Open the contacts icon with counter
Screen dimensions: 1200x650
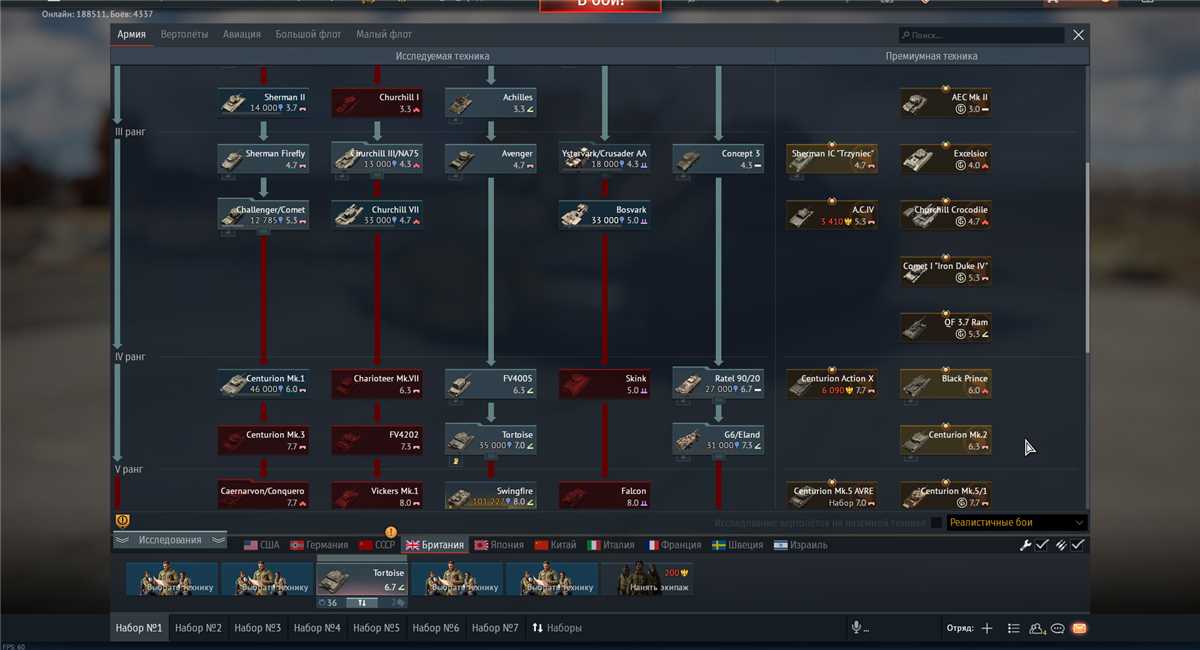(1037, 628)
